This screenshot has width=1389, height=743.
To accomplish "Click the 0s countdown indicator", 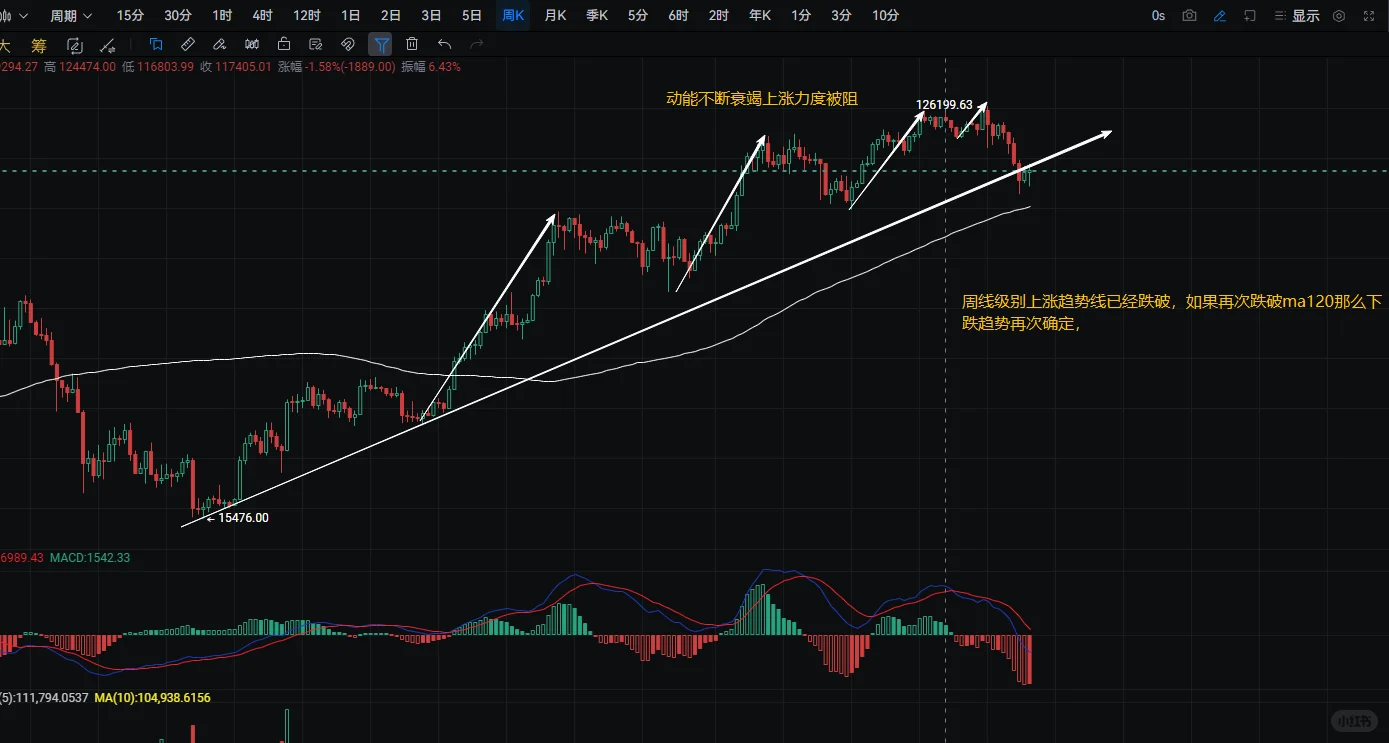I will tap(1158, 16).
